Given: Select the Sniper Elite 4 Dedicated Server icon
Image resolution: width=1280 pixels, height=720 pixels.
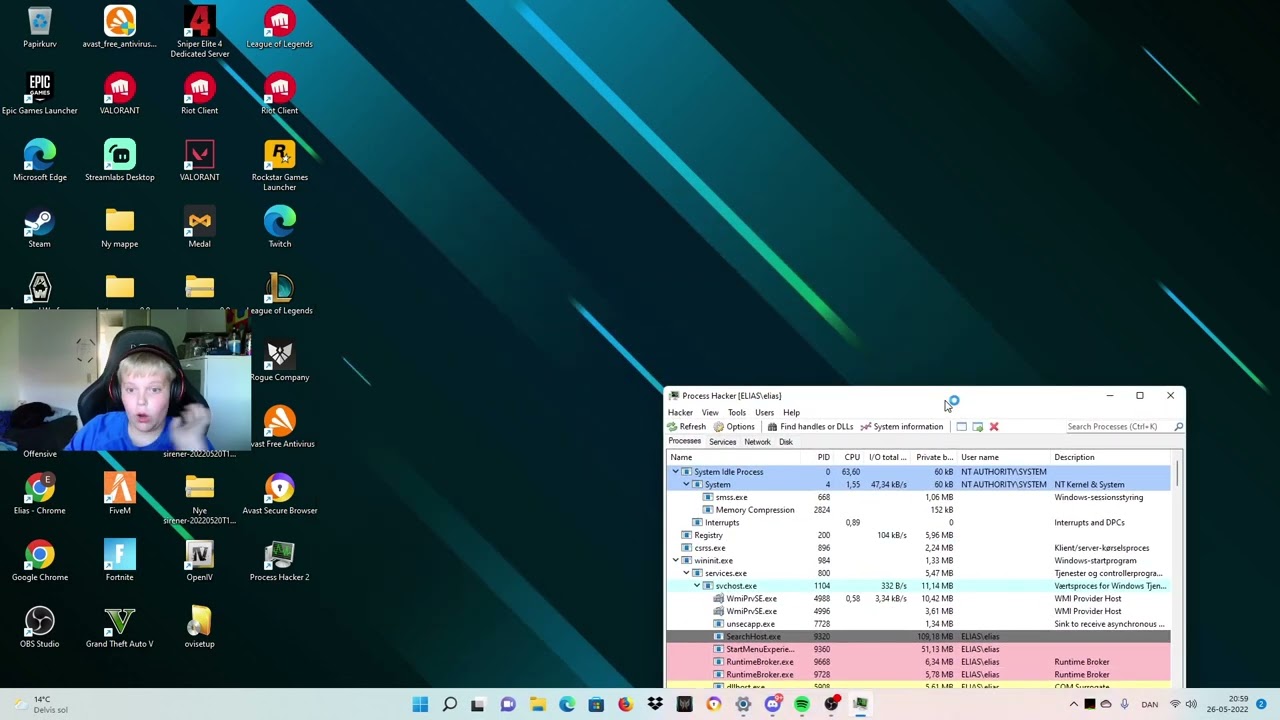Looking at the screenshot, I should (x=200, y=32).
